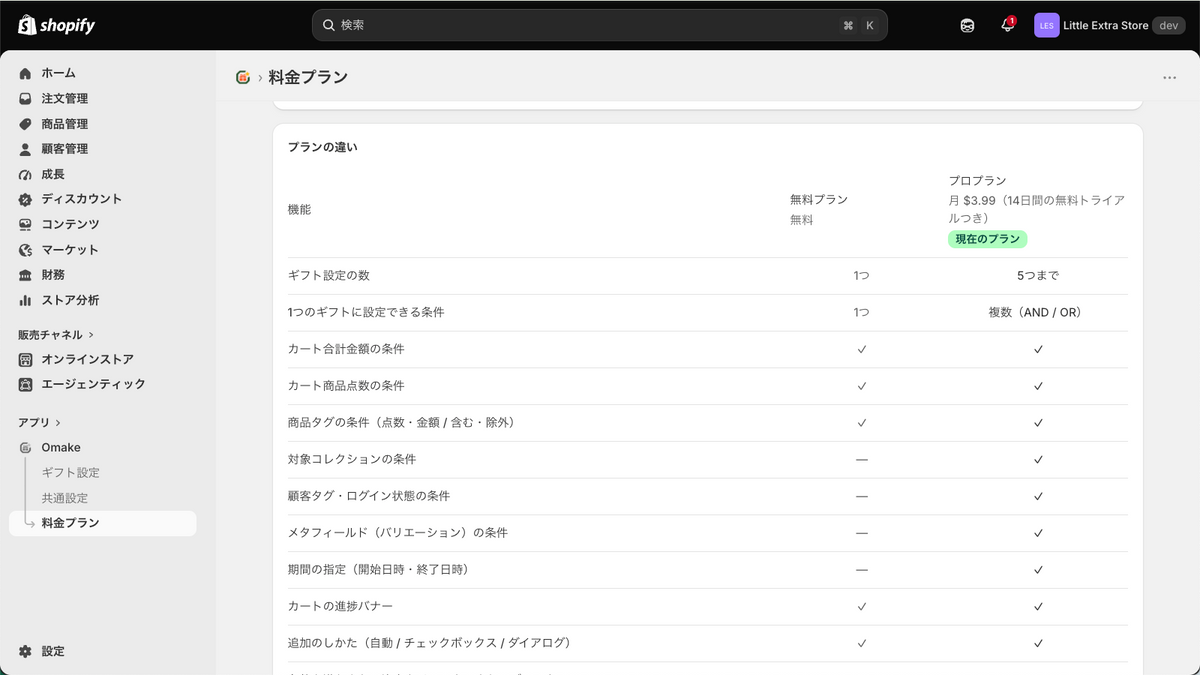Click the プロプラン column header
The image size is (1200, 675).
tap(977, 181)
